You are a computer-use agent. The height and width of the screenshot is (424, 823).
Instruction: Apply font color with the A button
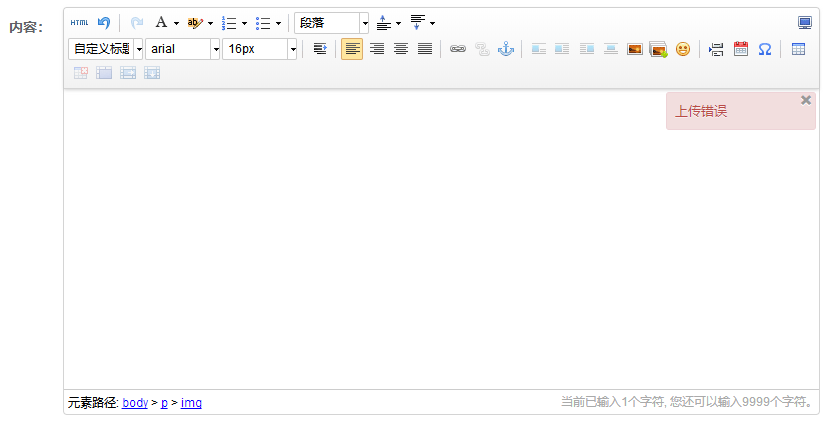pos(162,23)
